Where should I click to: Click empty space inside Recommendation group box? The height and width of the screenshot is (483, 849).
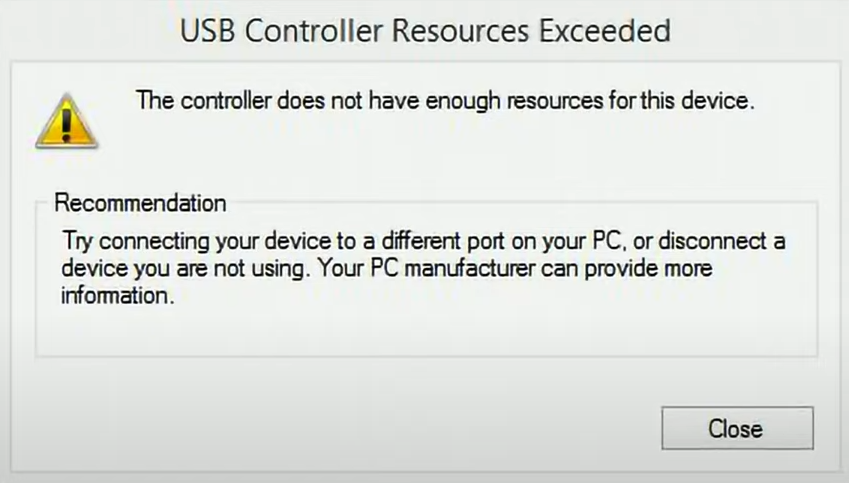coord(426,331)
